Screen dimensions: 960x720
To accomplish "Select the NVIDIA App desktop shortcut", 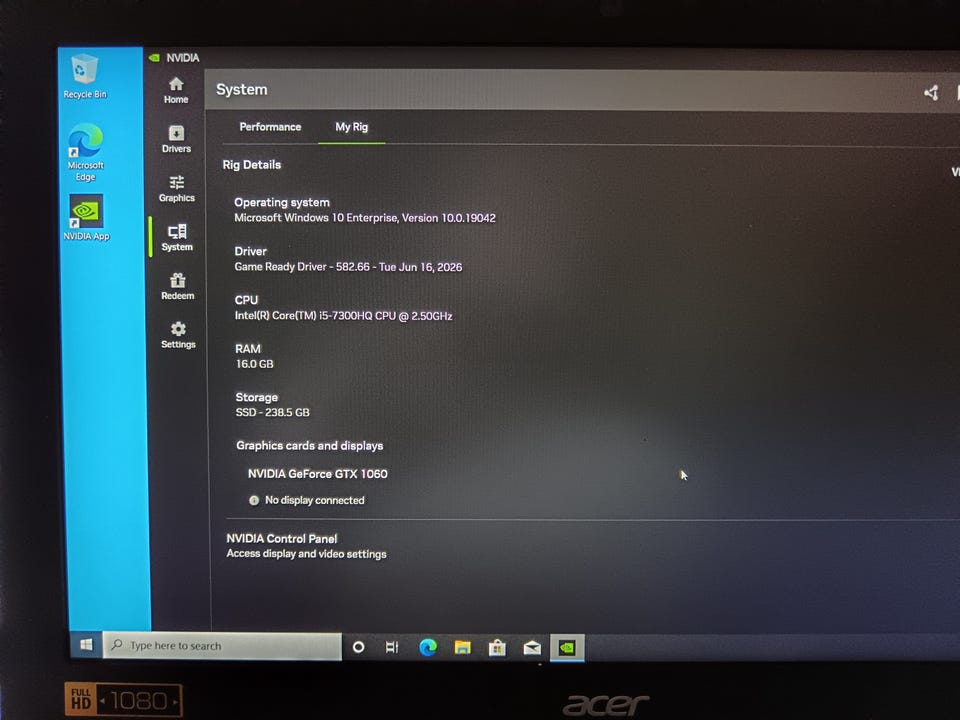I will pyautogui.click(x=86, y=218).
